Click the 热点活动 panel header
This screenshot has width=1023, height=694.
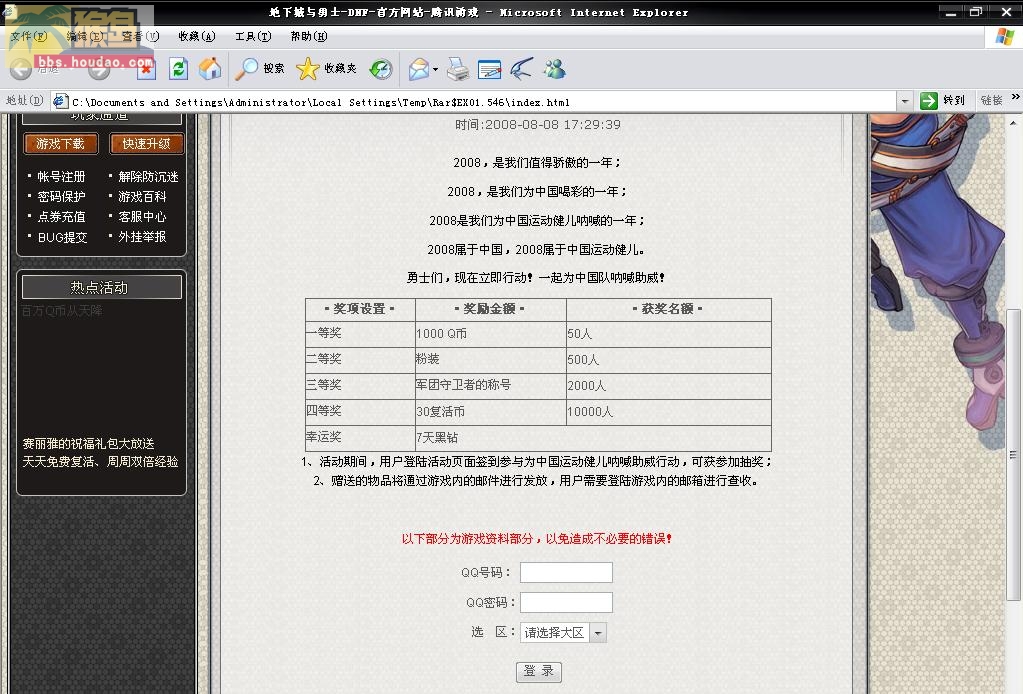102,287
